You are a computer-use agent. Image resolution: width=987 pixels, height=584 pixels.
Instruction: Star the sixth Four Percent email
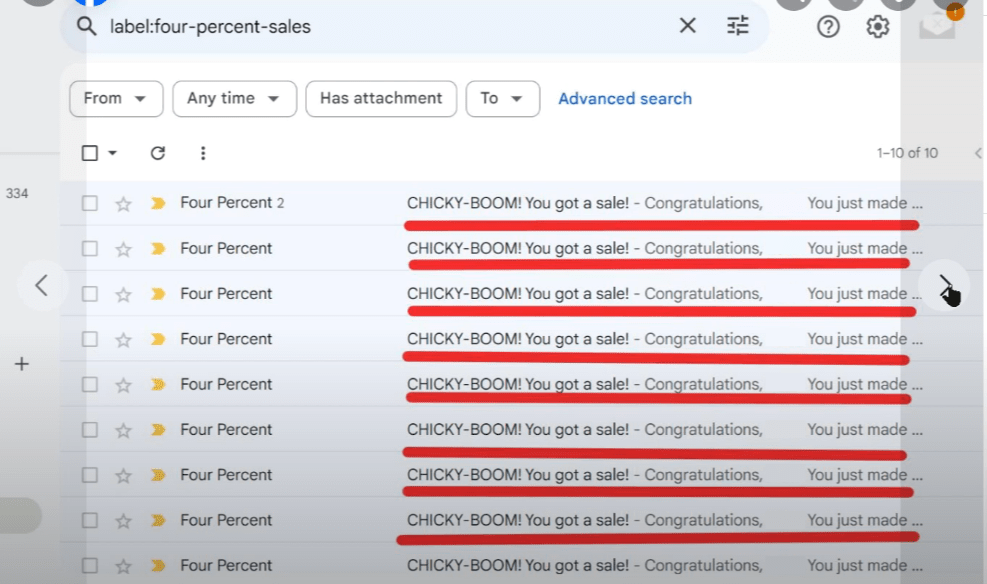pyautogui.click(x=123, y=430)
